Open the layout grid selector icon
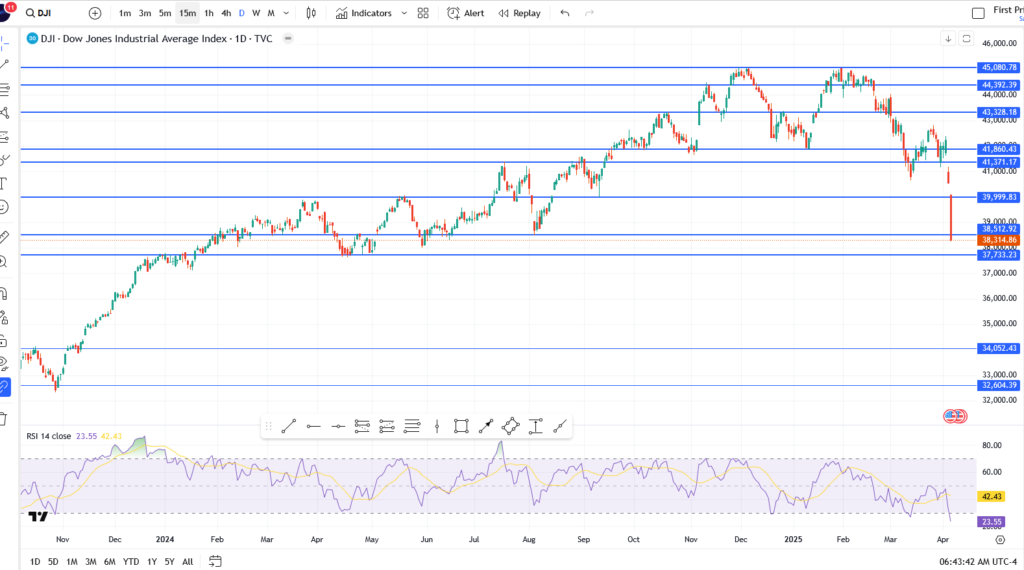This screenshot has width=1024, height=570. click(423, 13)
